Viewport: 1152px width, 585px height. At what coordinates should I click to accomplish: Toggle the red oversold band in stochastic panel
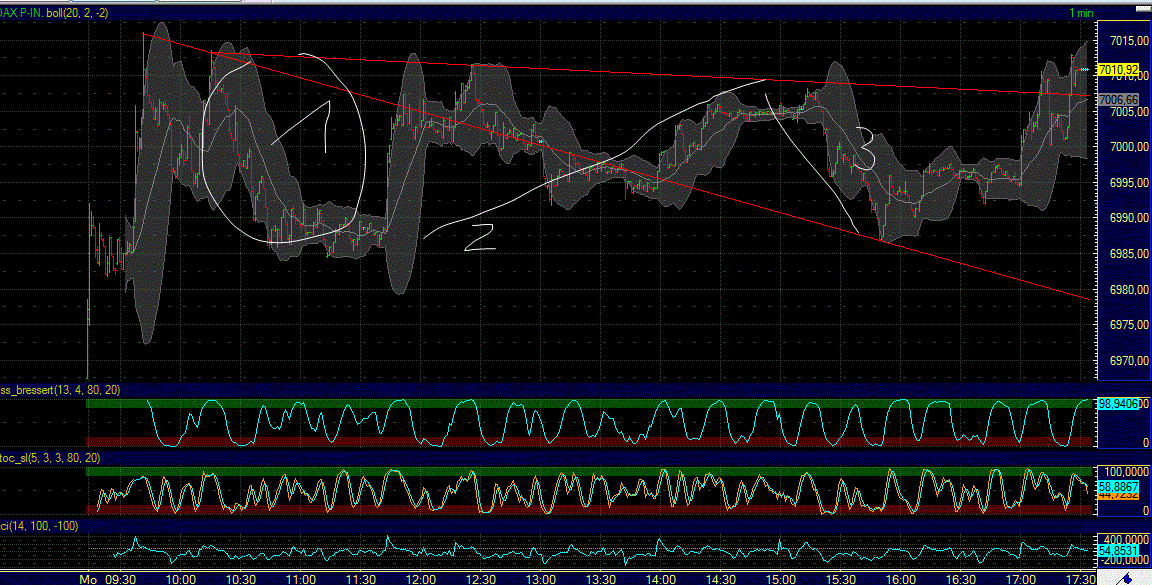tap(600, 510)
